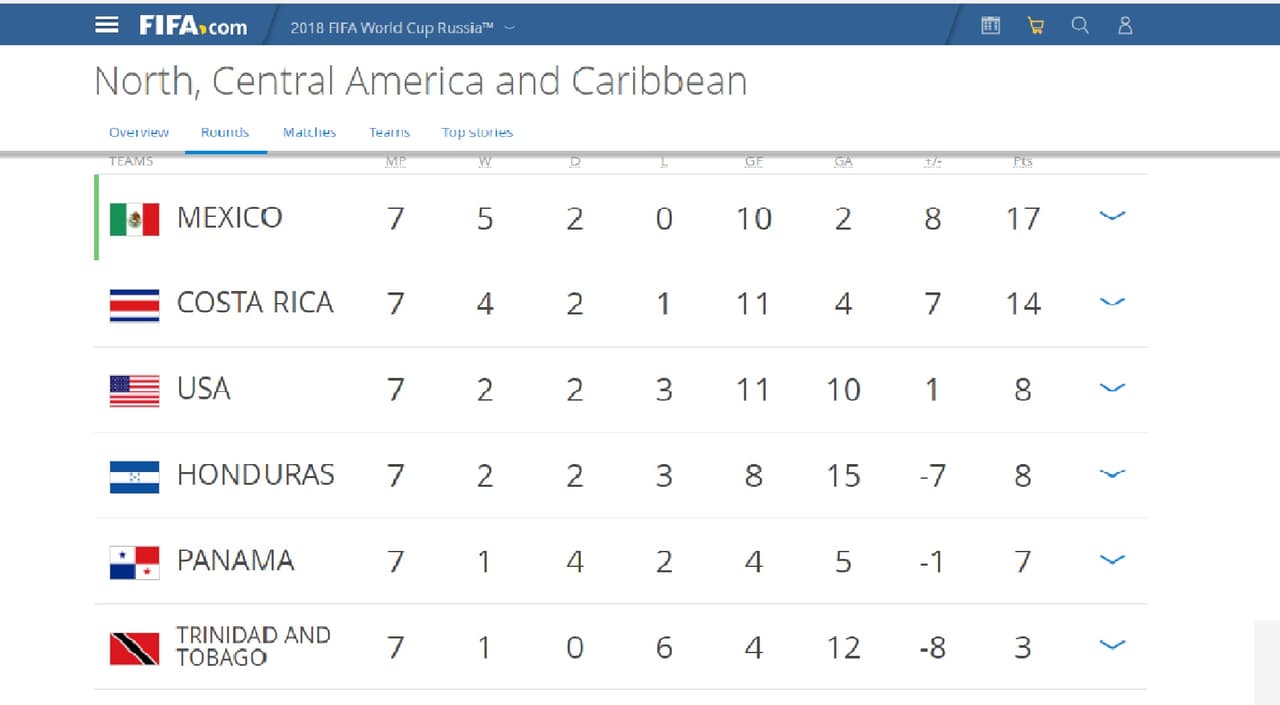
Task: Switch to the Matches tab
Action: (309, 132)
